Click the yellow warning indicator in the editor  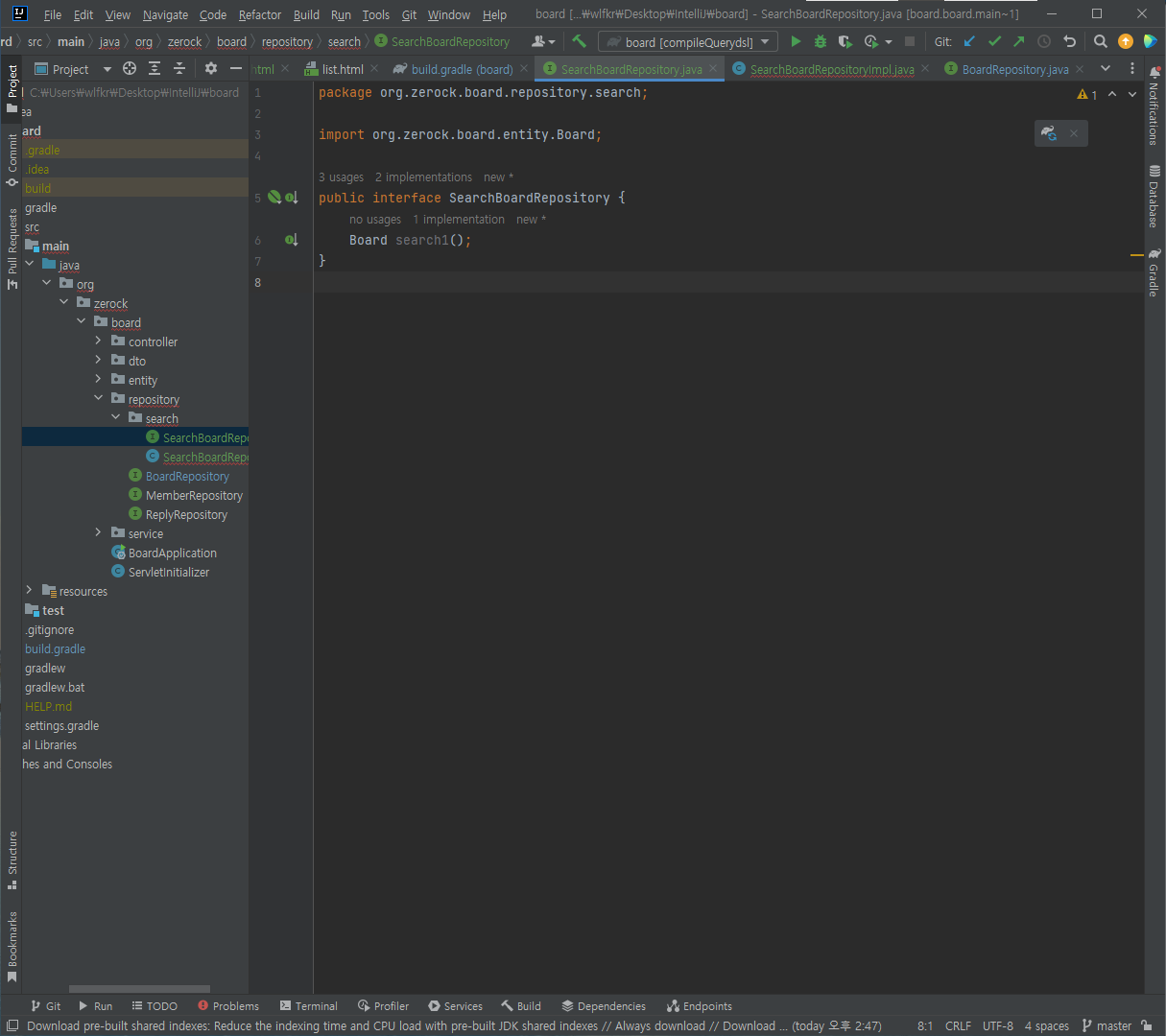point(1087,95)
